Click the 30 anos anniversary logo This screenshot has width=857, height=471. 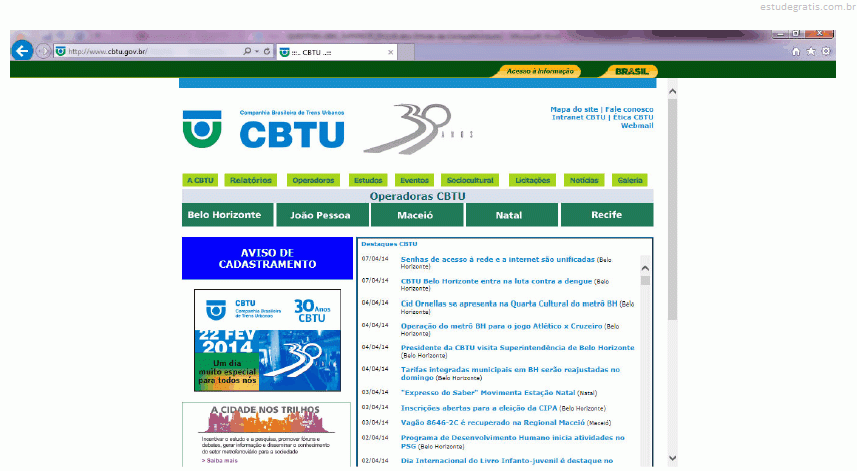(418, 129)
